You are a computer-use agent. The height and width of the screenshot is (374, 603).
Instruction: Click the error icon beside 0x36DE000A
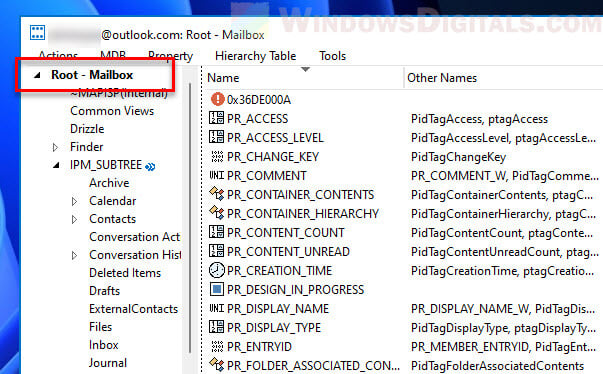click(217, 99)
